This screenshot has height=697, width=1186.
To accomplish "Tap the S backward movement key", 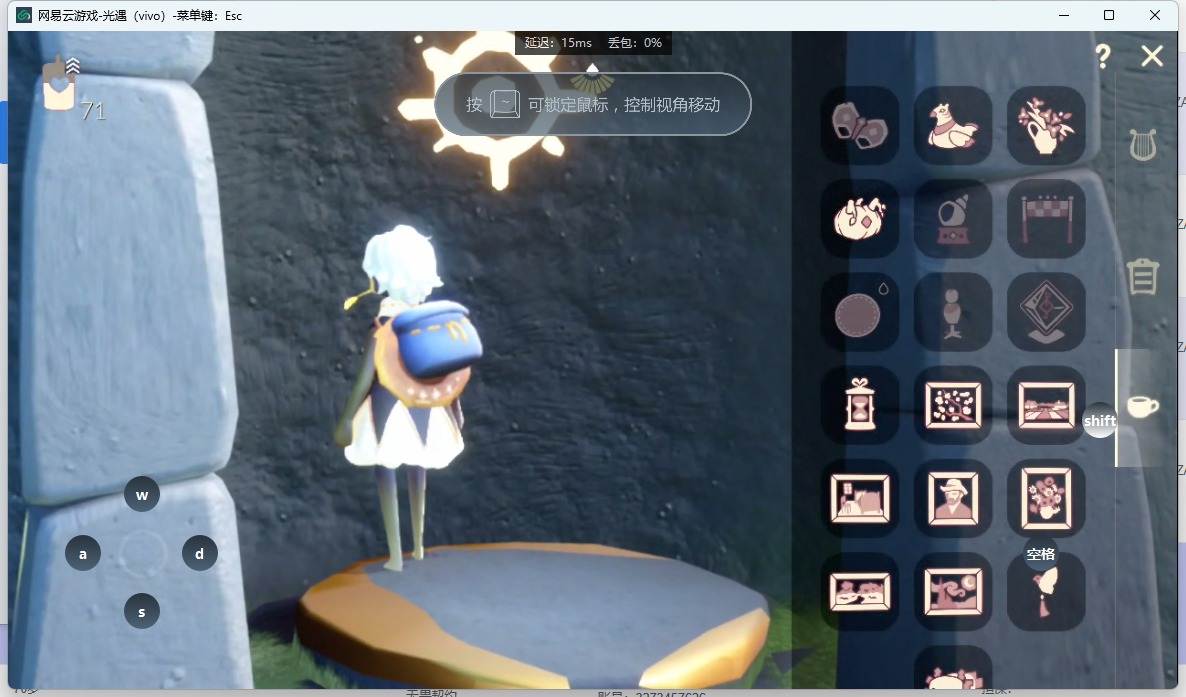I will tap(141, 611).
